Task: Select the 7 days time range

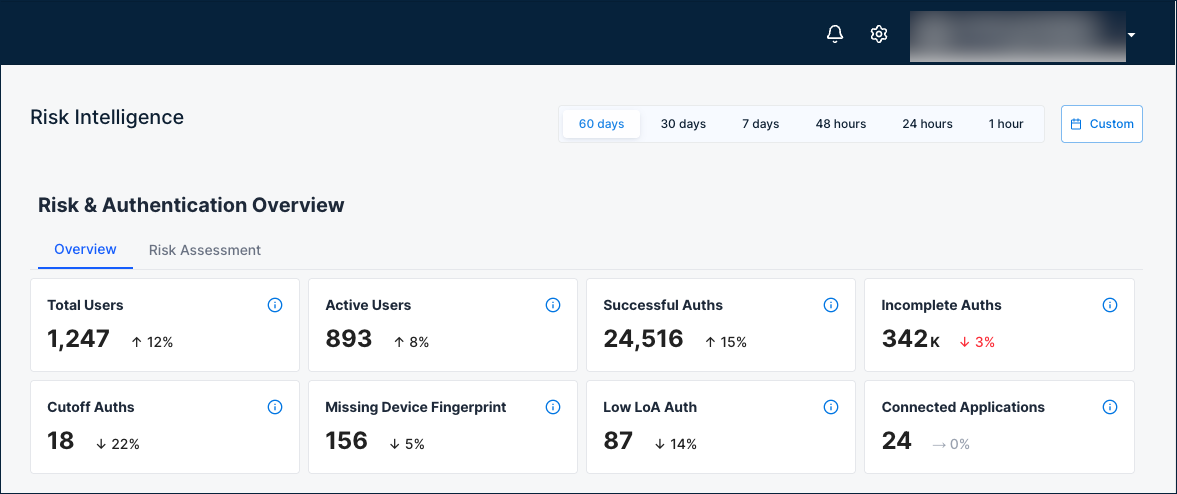Action: [x=760, y=124]
